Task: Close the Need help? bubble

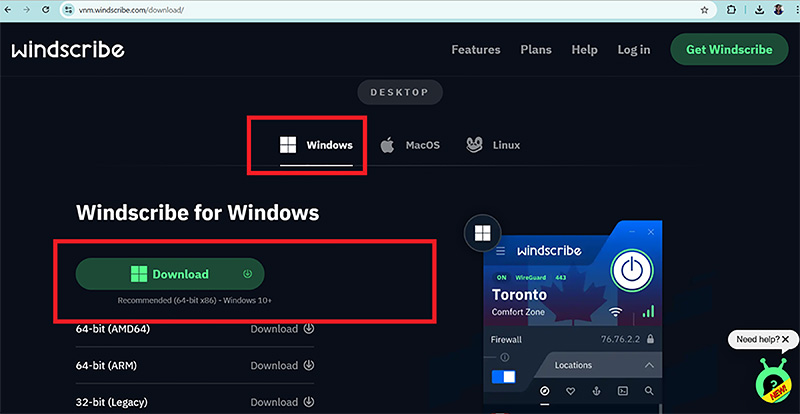Action: click(x=785, y=338)
